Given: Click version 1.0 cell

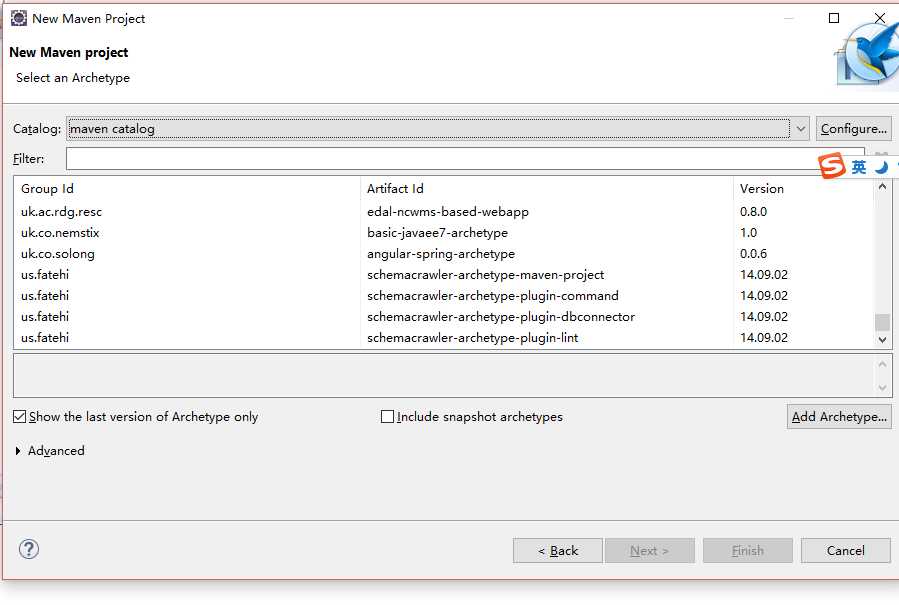Looking at the screenshot, I should point(748,233).
